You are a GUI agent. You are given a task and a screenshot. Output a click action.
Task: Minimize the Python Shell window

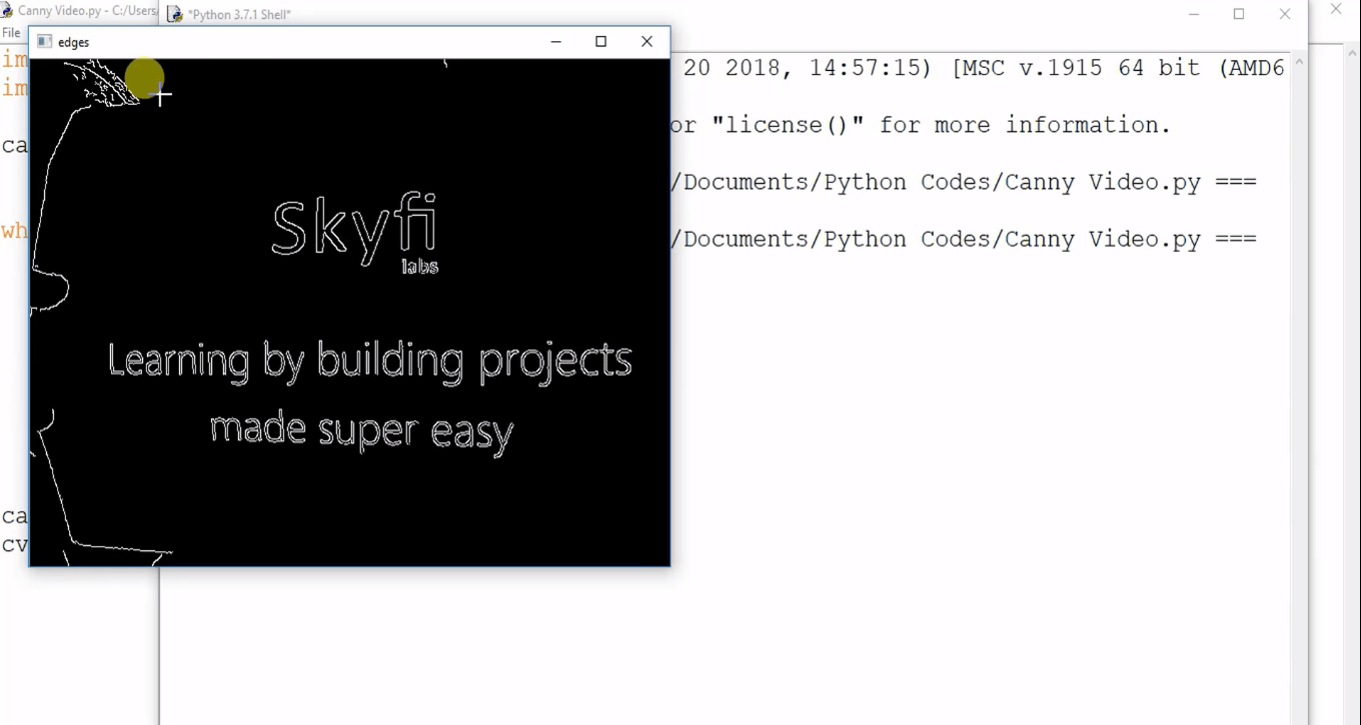(1194, 14)
